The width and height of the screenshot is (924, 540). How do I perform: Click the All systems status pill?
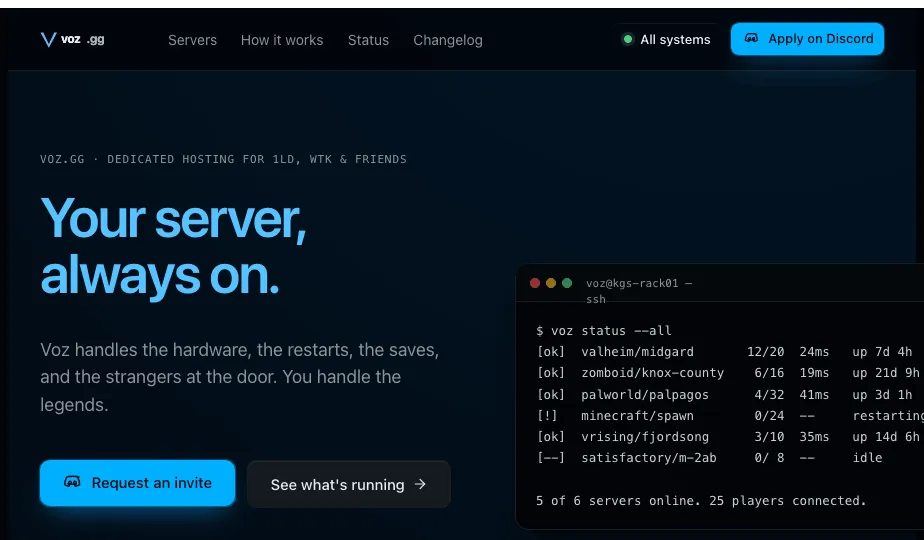point(666,39)
